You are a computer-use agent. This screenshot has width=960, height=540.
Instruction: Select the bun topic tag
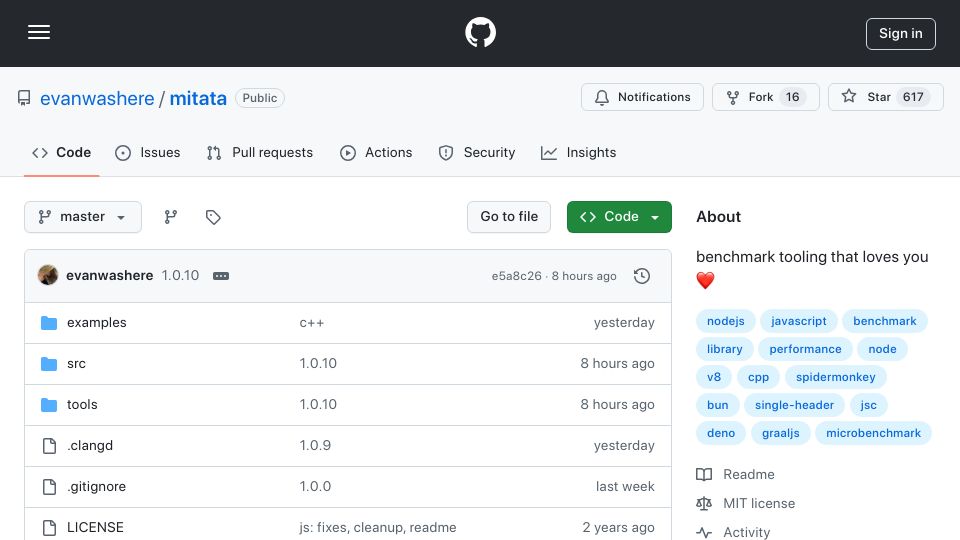point(718,405)
